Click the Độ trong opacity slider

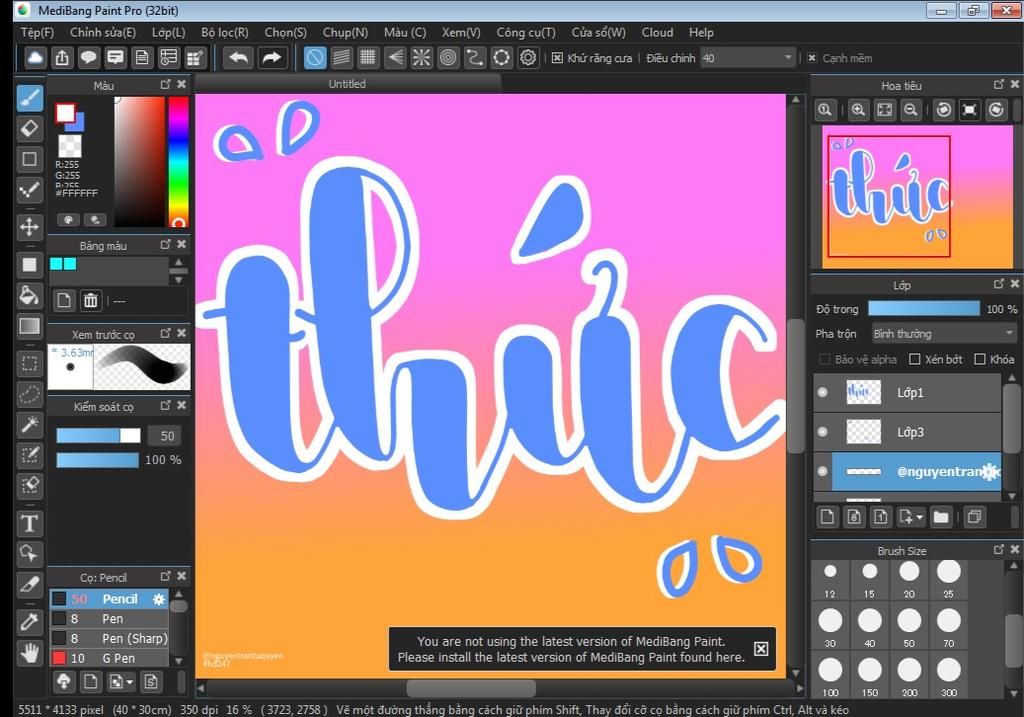point(923,308)
